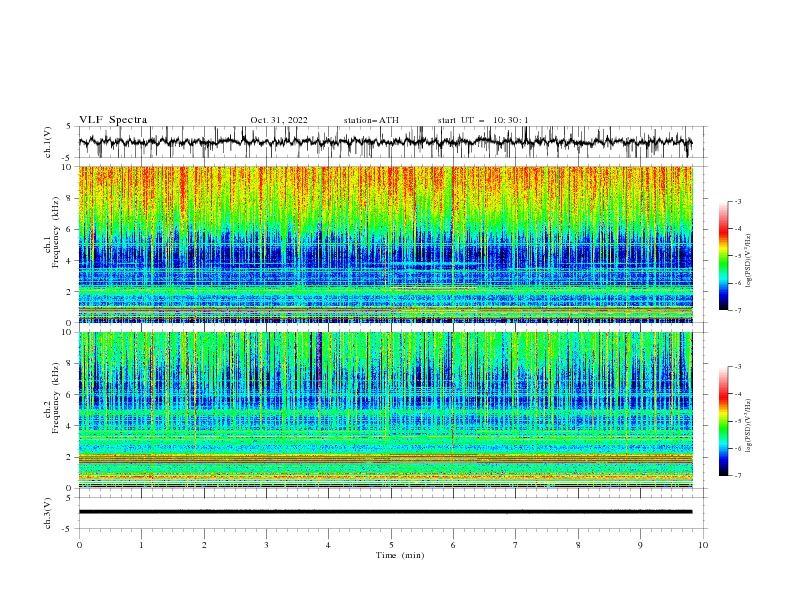Click the ch.1 voltage waveform trace panel
Image resolution: width=792 pixels, height=612 pixels.
tap(392, 142)
